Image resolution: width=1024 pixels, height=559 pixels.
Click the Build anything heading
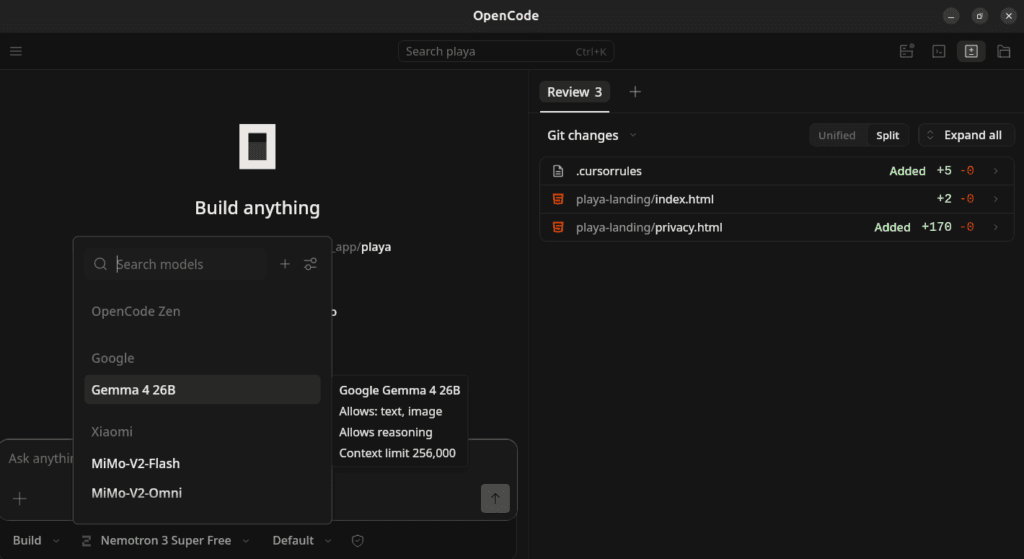pyautogui.click(x=257, y=208)
